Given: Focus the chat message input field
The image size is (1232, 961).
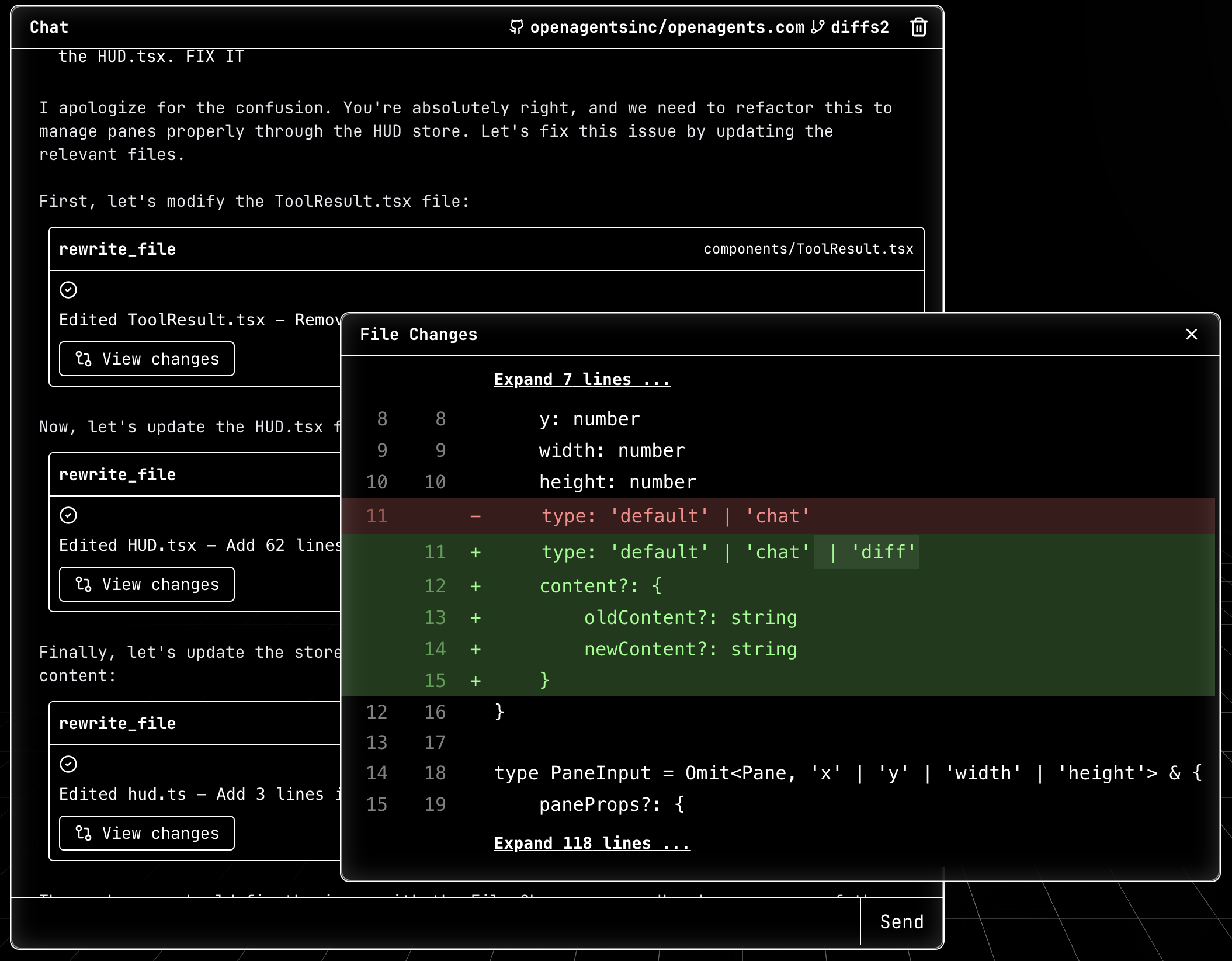Looking at the screenshot, I should (435, 922).
